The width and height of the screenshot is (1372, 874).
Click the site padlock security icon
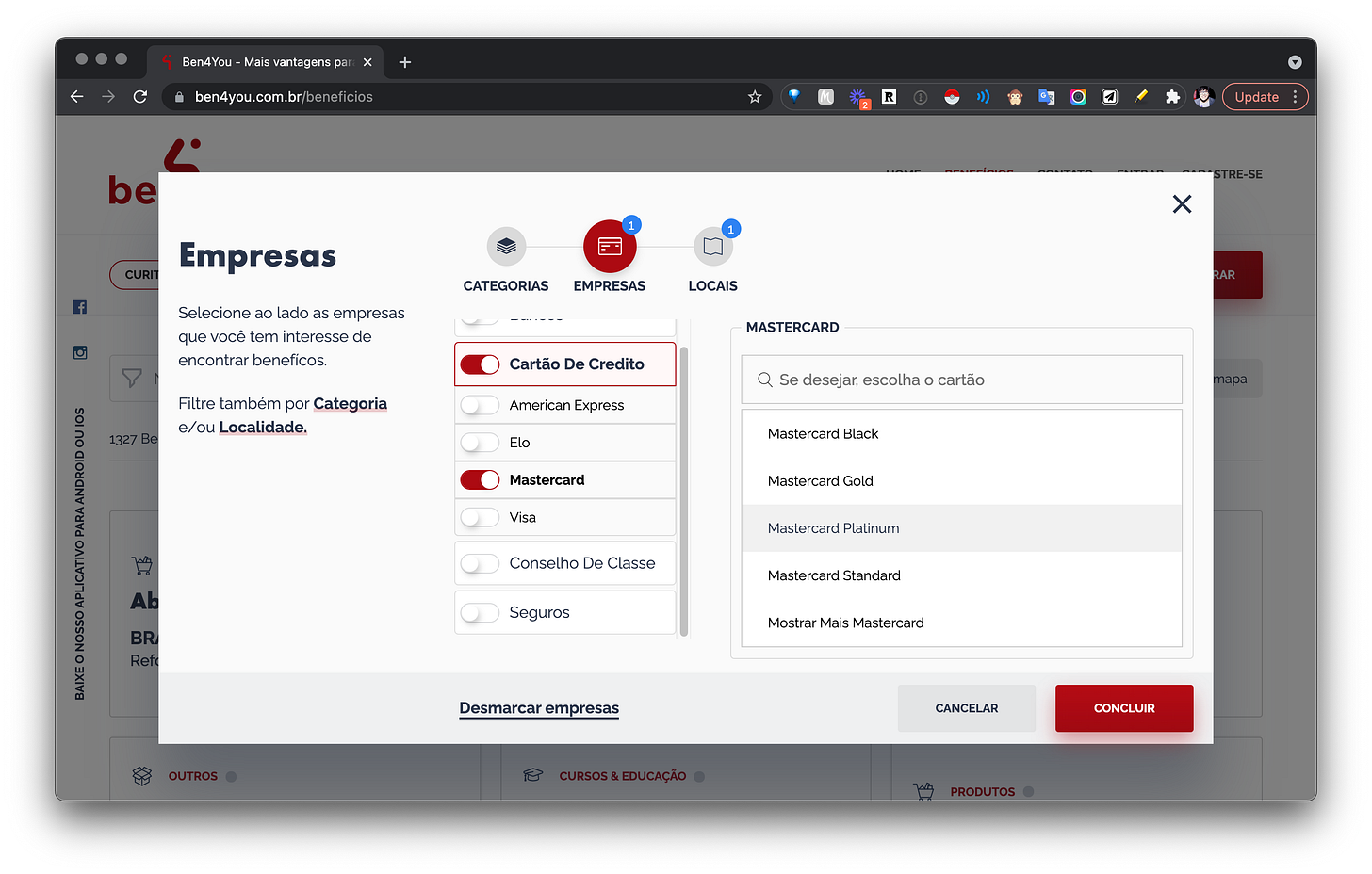coord(179,97)
